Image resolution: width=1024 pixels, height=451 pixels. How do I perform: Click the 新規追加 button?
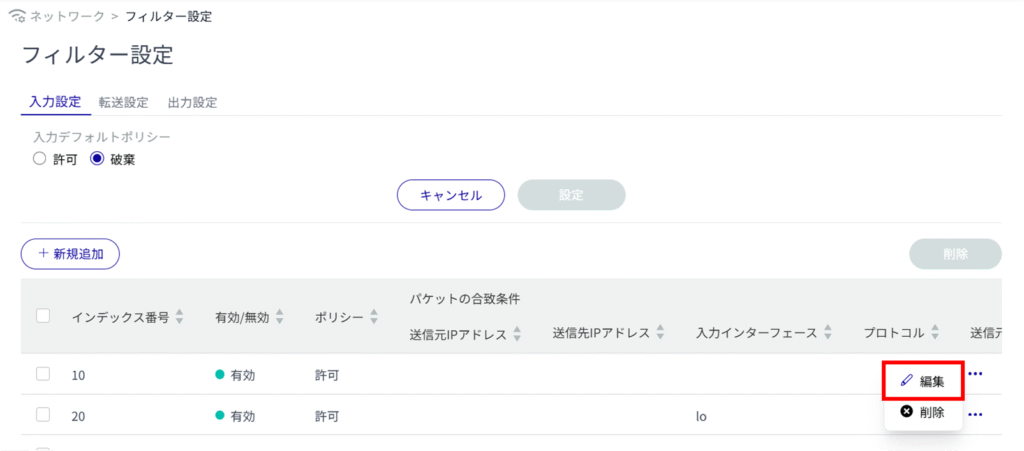tap(70, 254)
